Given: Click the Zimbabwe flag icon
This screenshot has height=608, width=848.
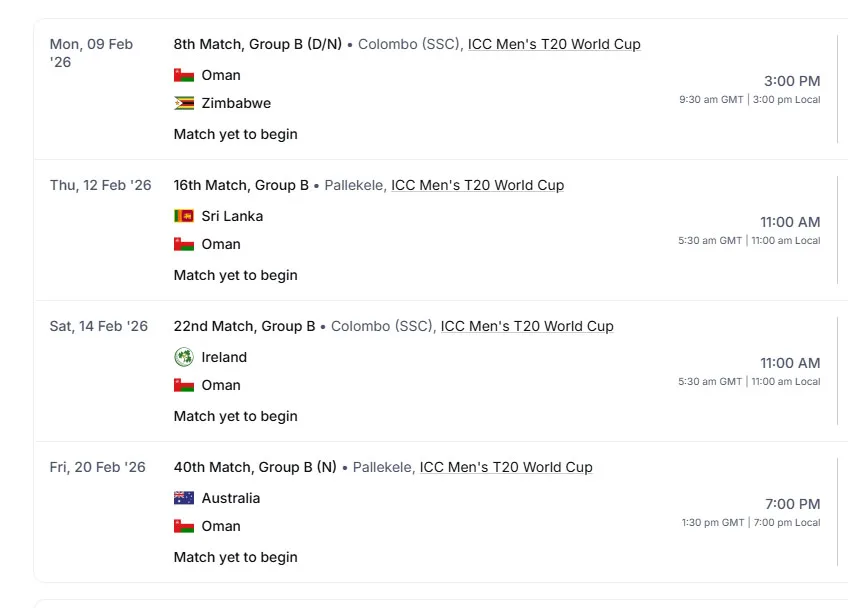Looking at the screenshot, I should click(x=184, y=103).
